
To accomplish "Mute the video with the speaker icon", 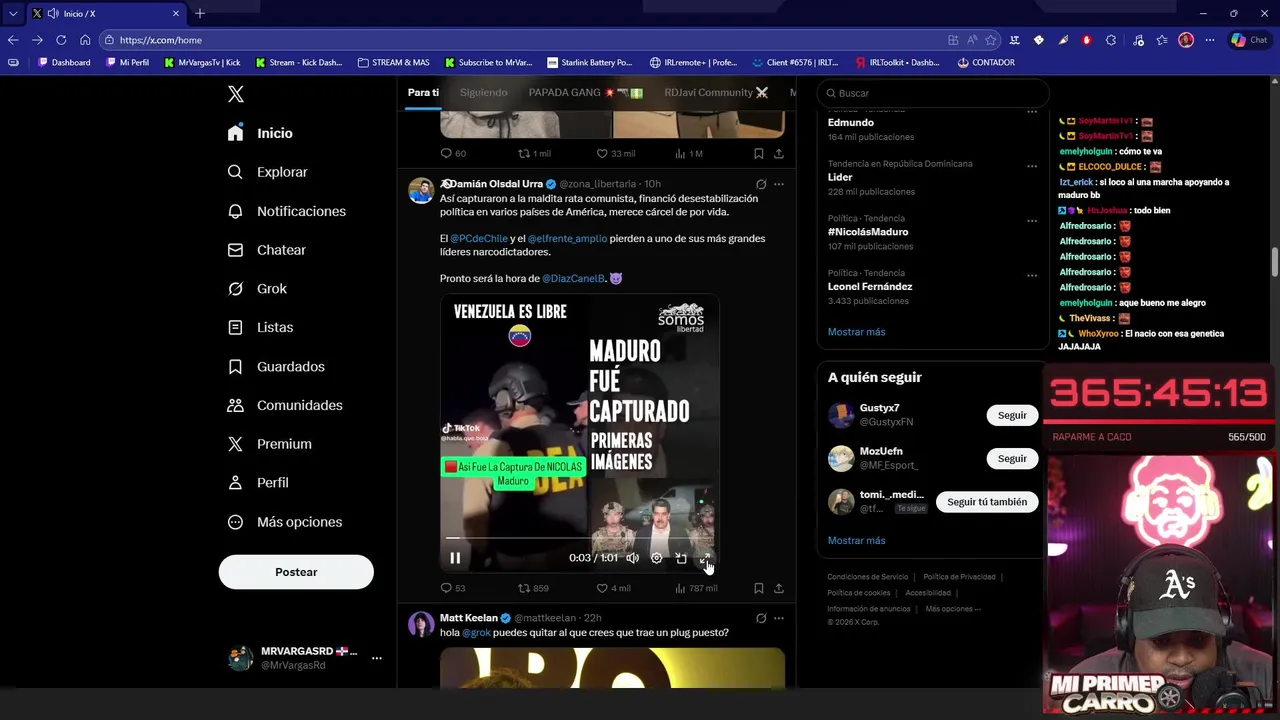I will click(x=632, y=558).
